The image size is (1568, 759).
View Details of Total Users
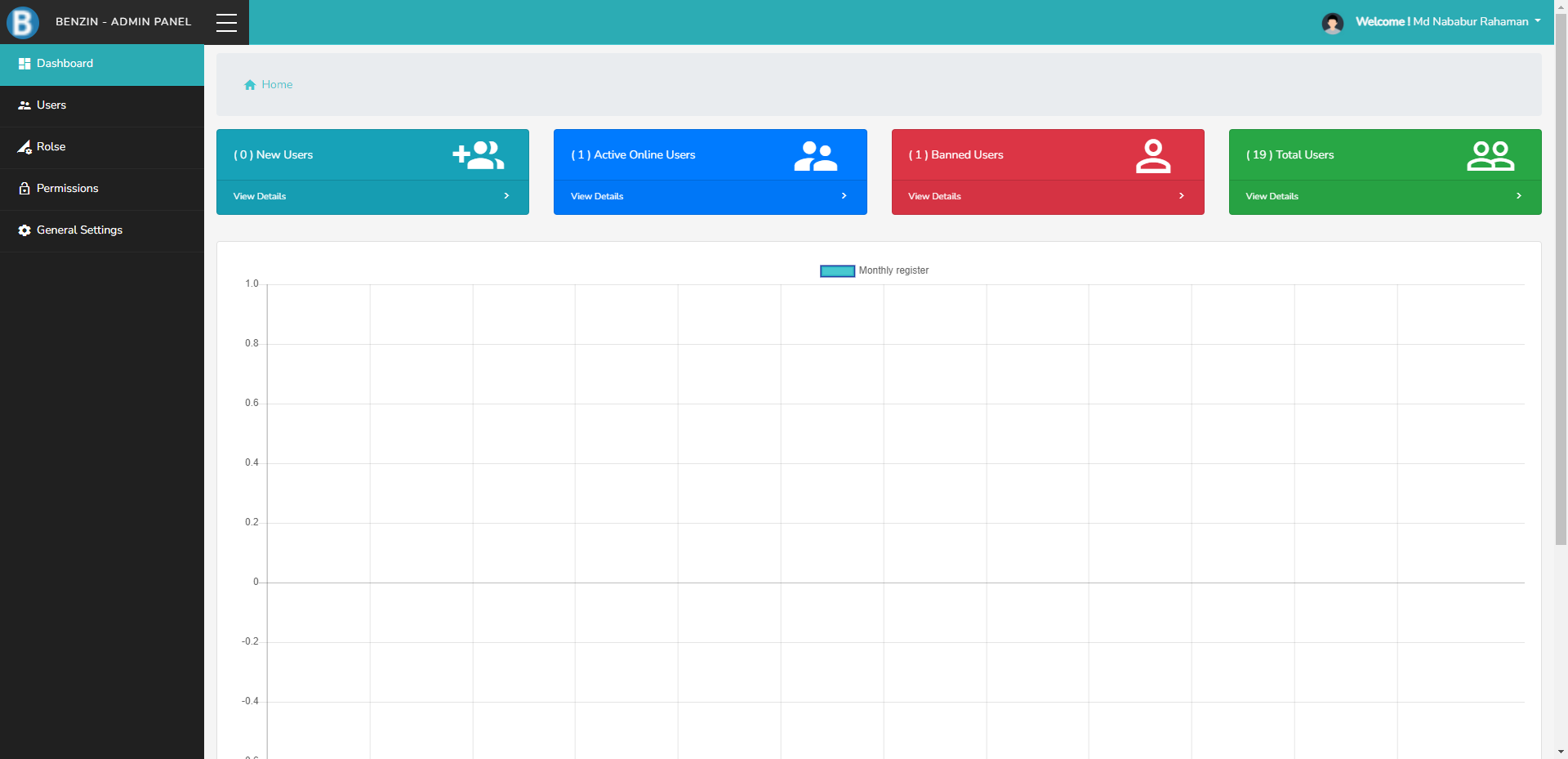tap(1272, 196)
